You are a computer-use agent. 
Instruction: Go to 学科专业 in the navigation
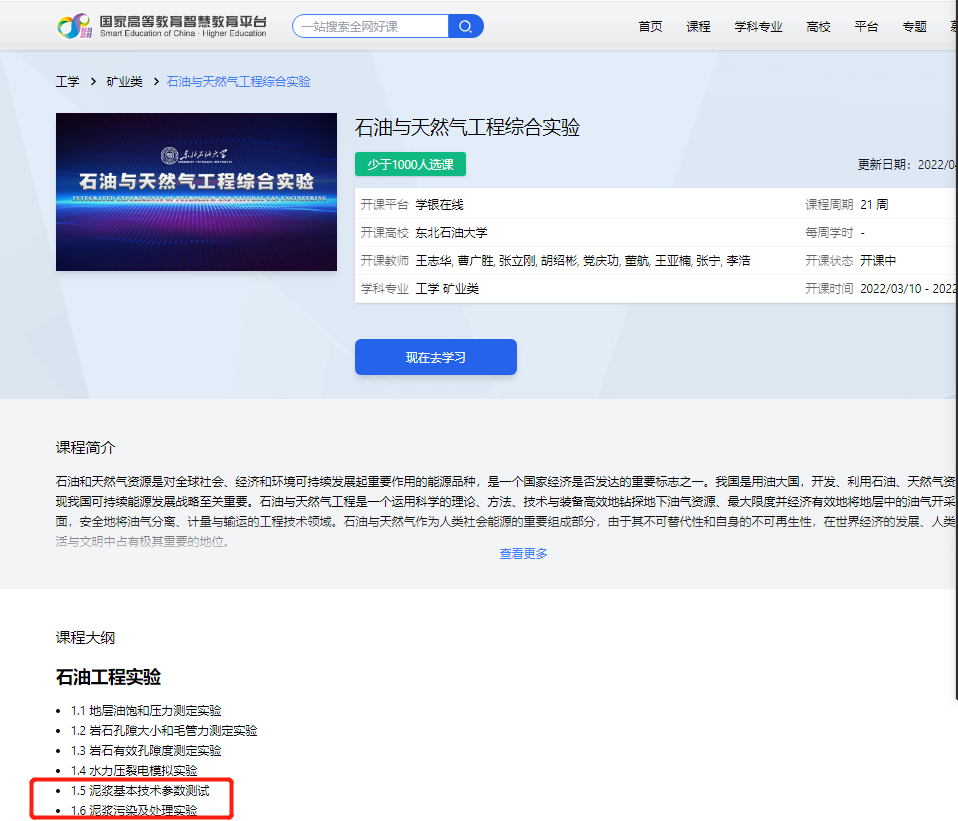click(x=758, y=27)
